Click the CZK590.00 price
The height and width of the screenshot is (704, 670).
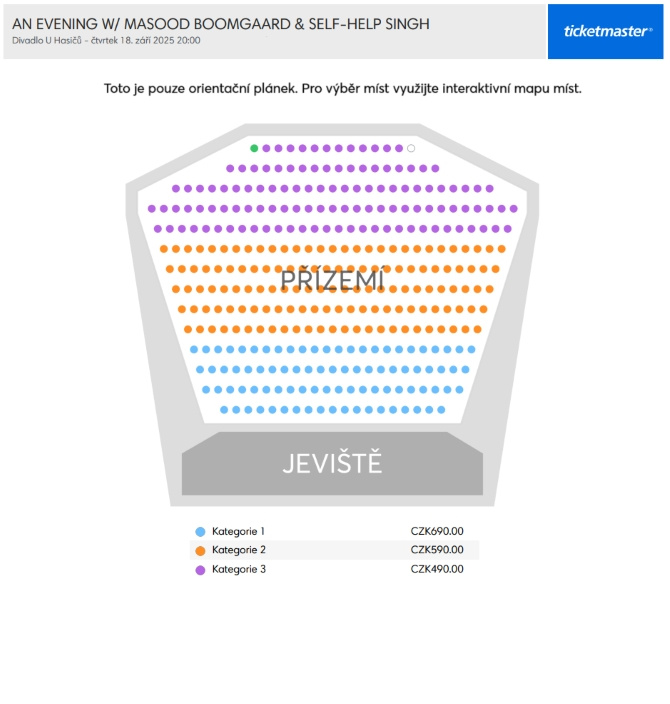point(437,550)
